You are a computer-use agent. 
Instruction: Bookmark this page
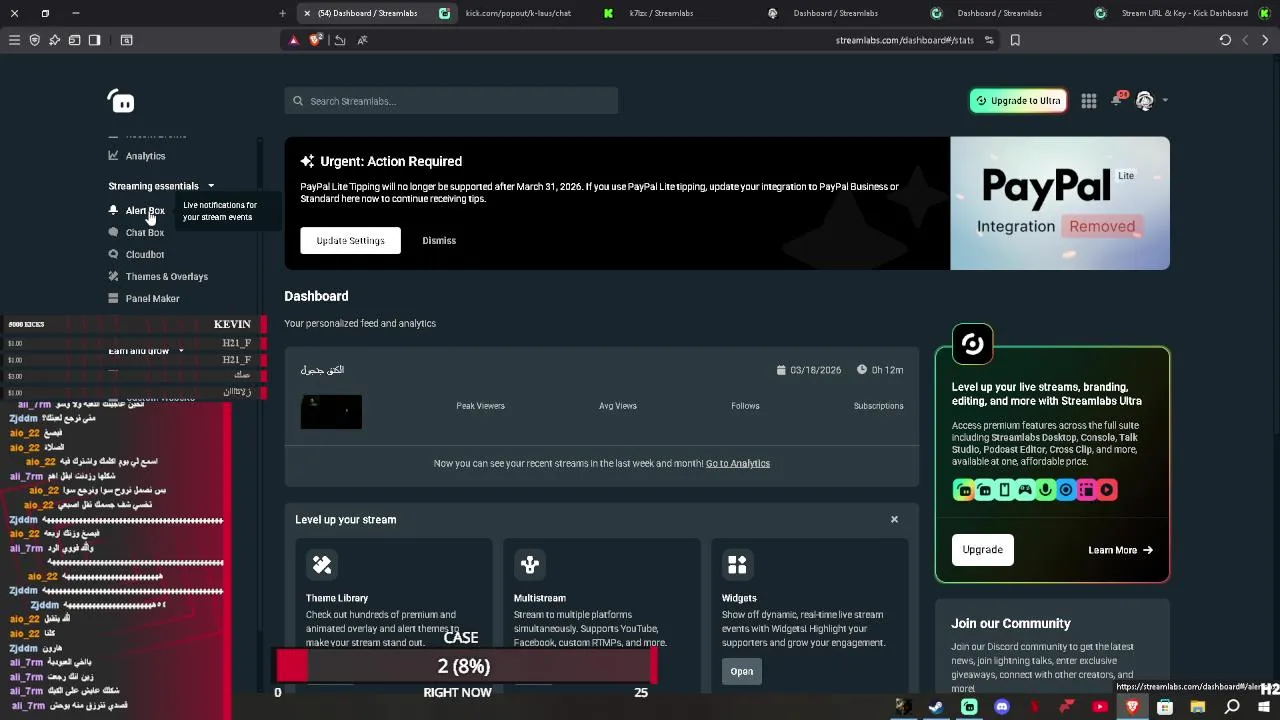coord(1015,40)
